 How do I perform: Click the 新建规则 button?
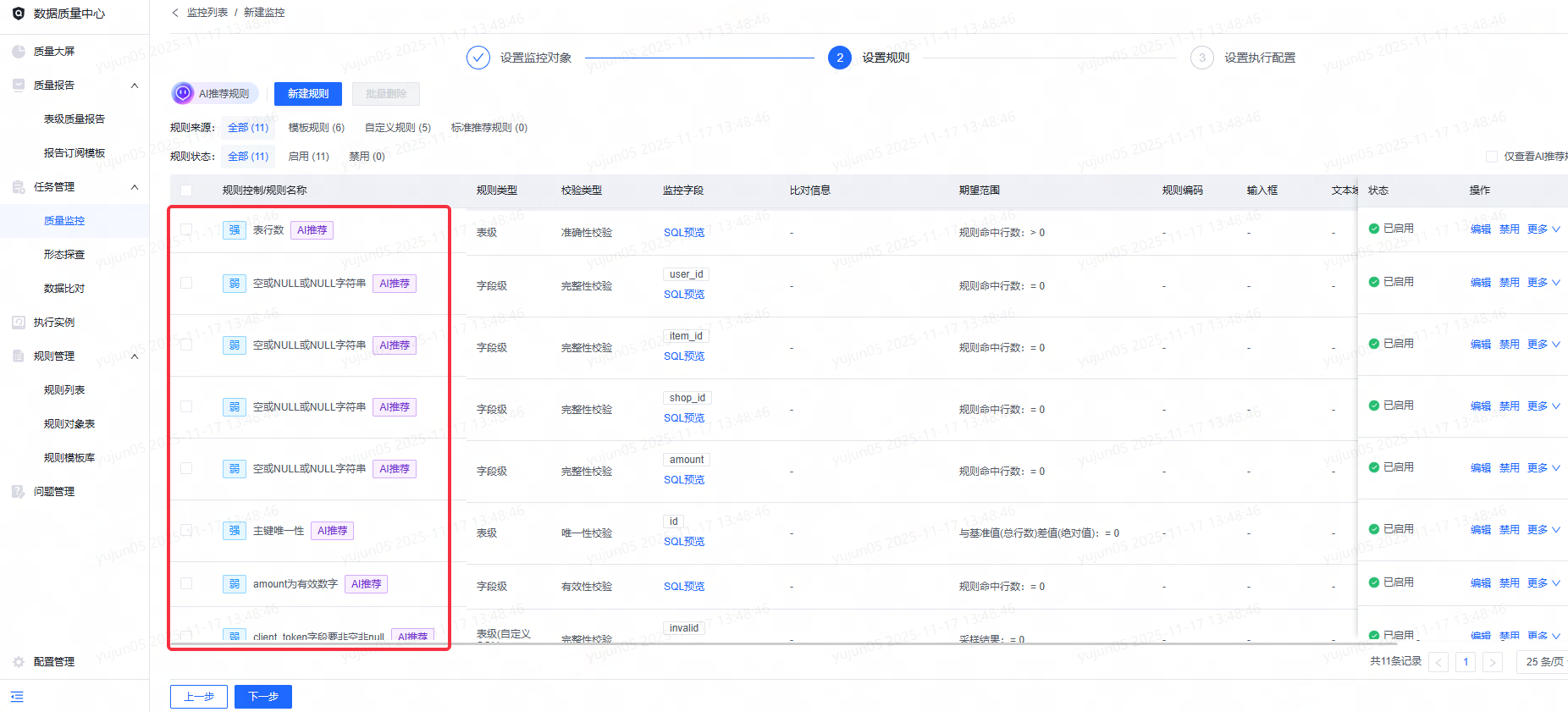click(308, 94)
